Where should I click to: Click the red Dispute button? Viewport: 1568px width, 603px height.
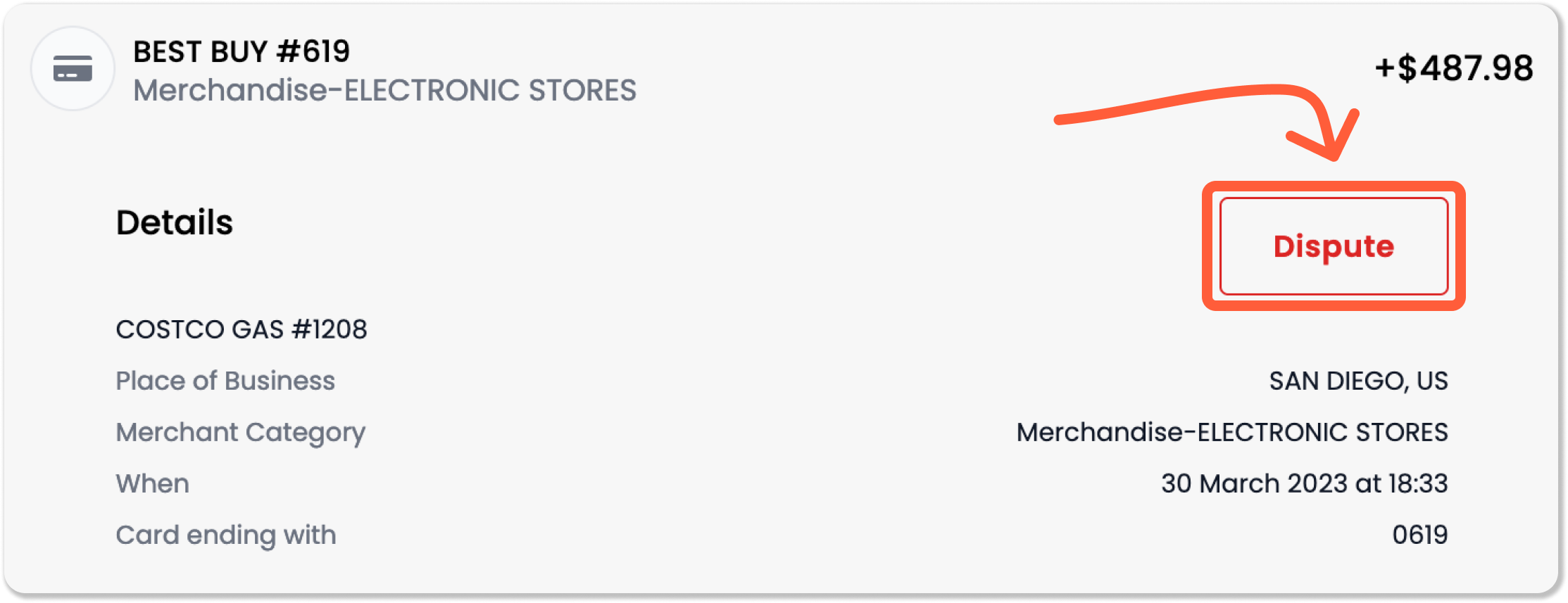[1334, 246]
